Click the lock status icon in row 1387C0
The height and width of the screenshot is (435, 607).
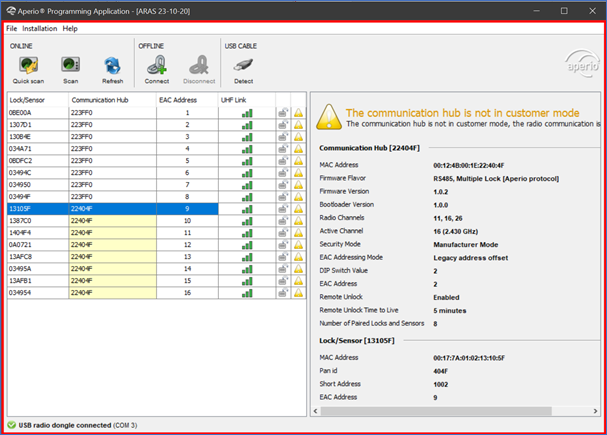[283, 221]
